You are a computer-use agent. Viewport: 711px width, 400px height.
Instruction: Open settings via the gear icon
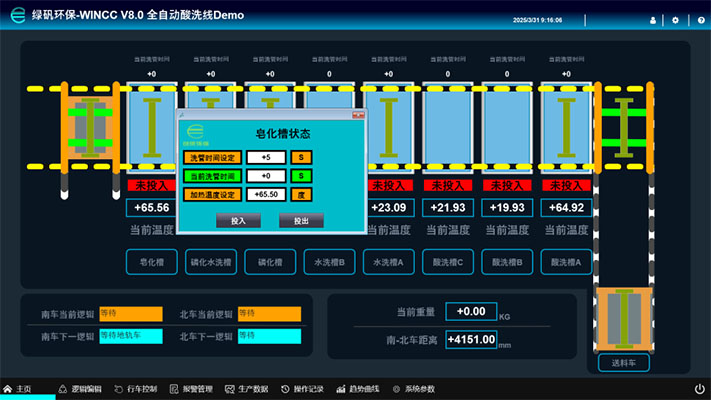click(x=675, y=20)
